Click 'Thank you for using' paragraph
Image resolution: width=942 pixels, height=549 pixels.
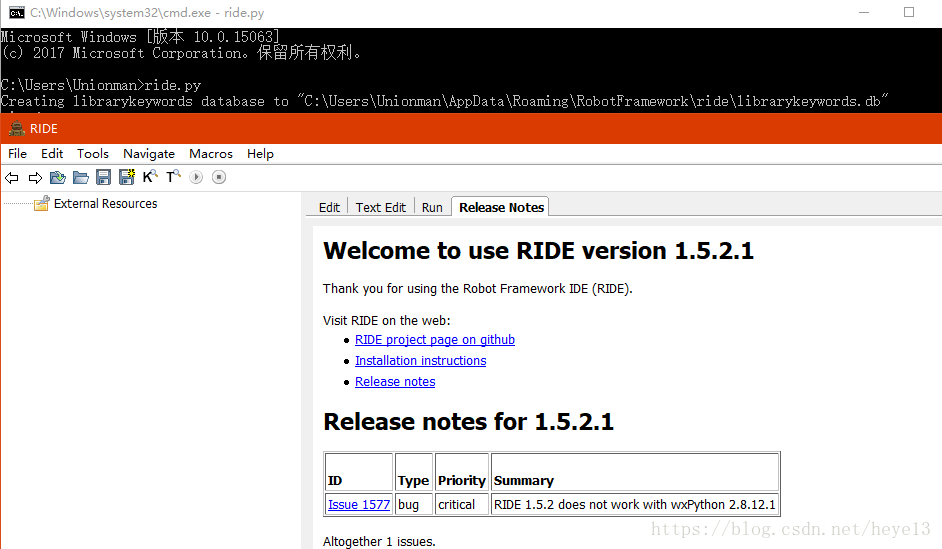click(478, 289)
